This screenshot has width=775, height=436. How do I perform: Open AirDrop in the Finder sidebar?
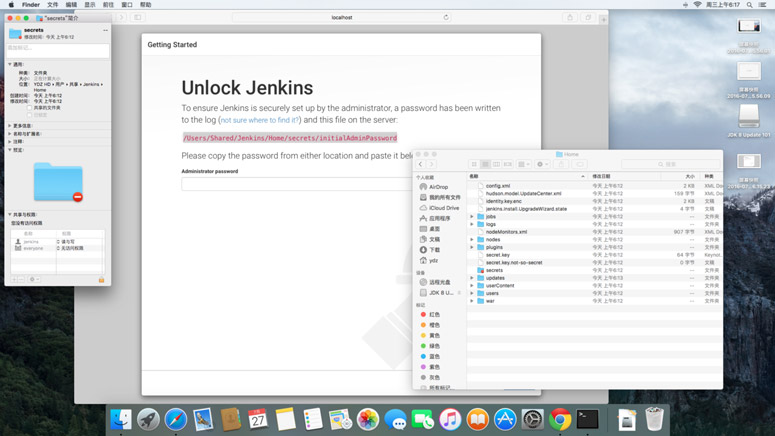(437, 187)
